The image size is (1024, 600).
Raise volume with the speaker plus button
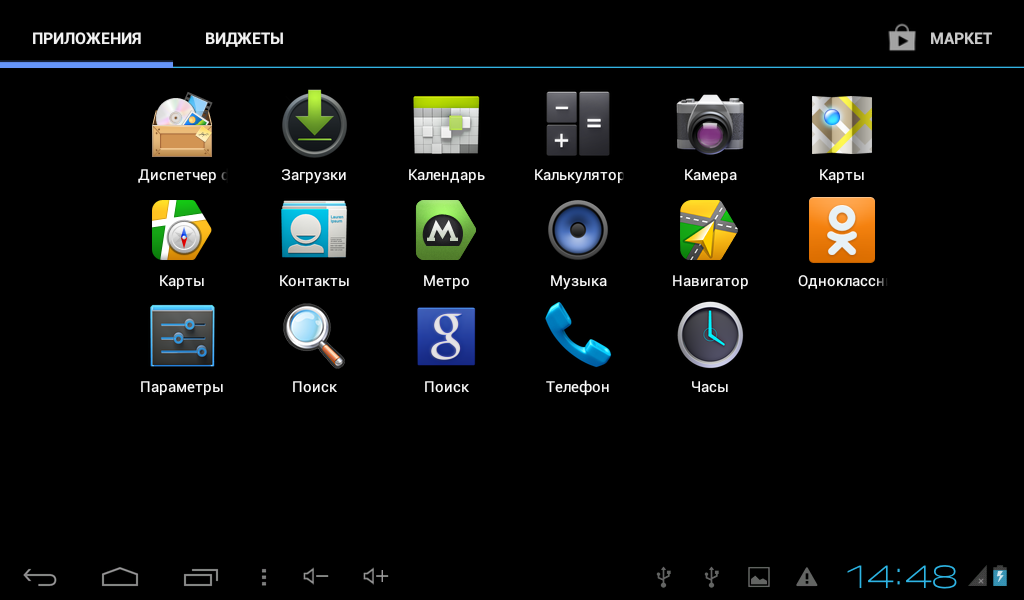[376, 576]
